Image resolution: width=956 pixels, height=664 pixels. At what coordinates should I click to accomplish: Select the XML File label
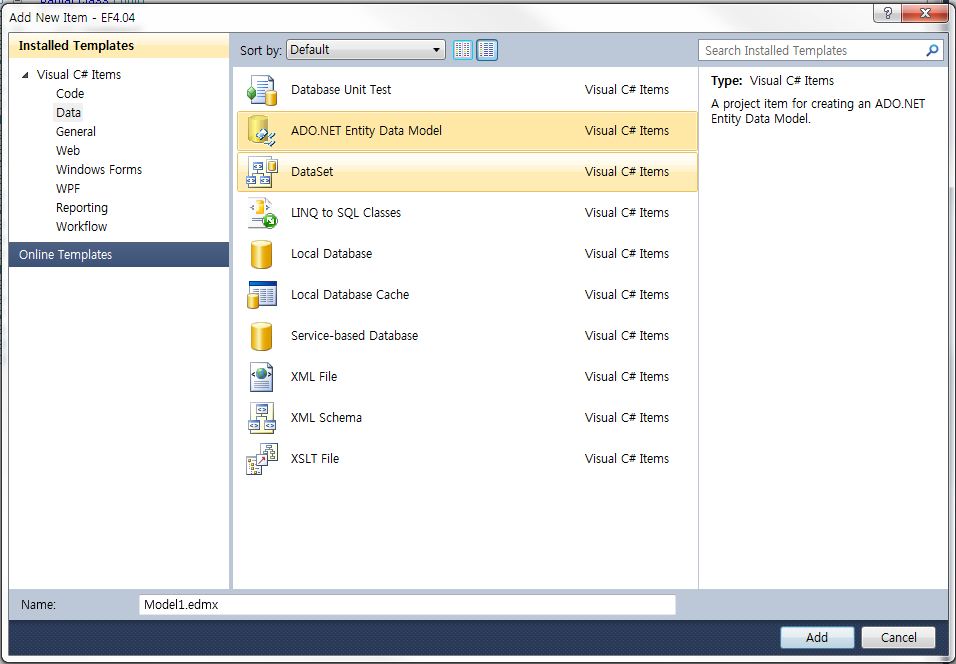click(314, 377)
